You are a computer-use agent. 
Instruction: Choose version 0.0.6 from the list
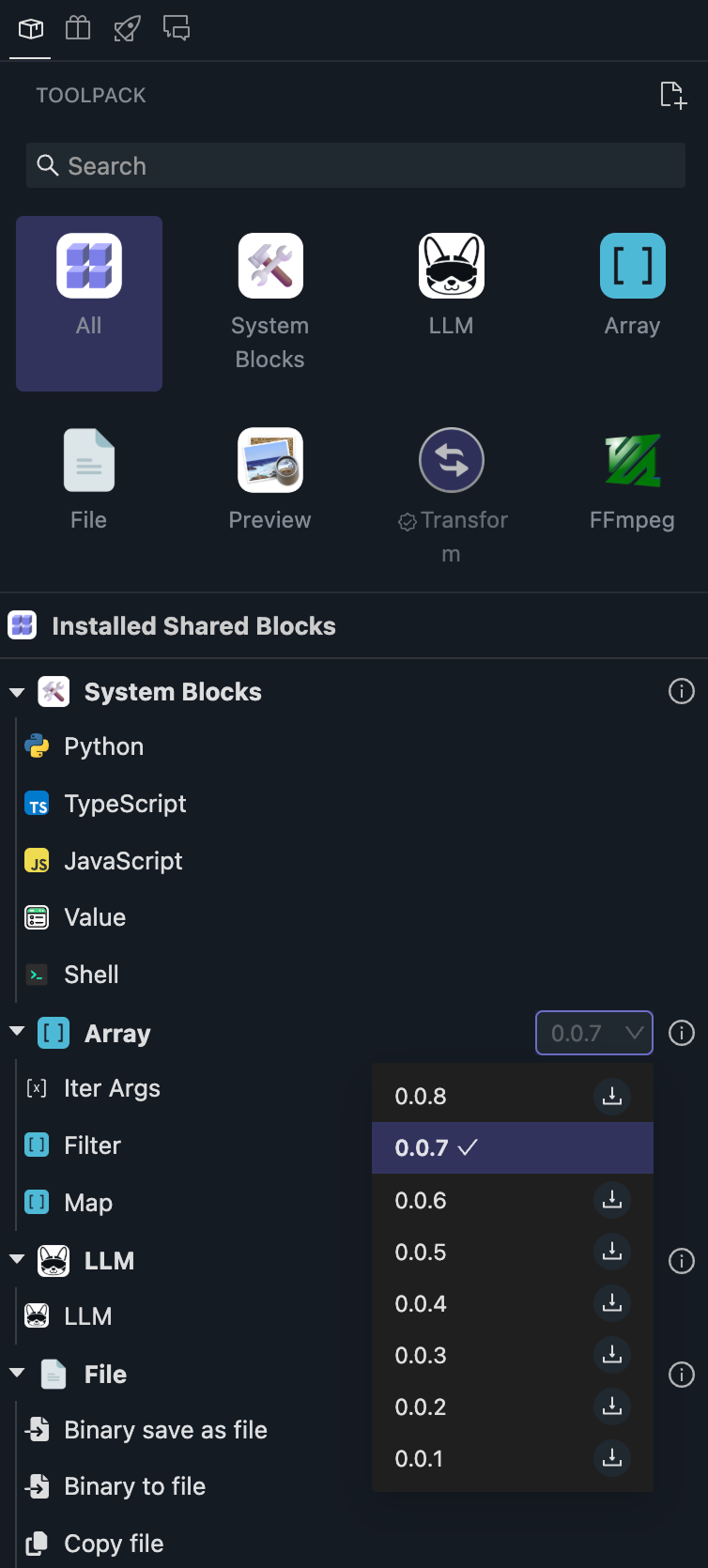point(421,1200)
